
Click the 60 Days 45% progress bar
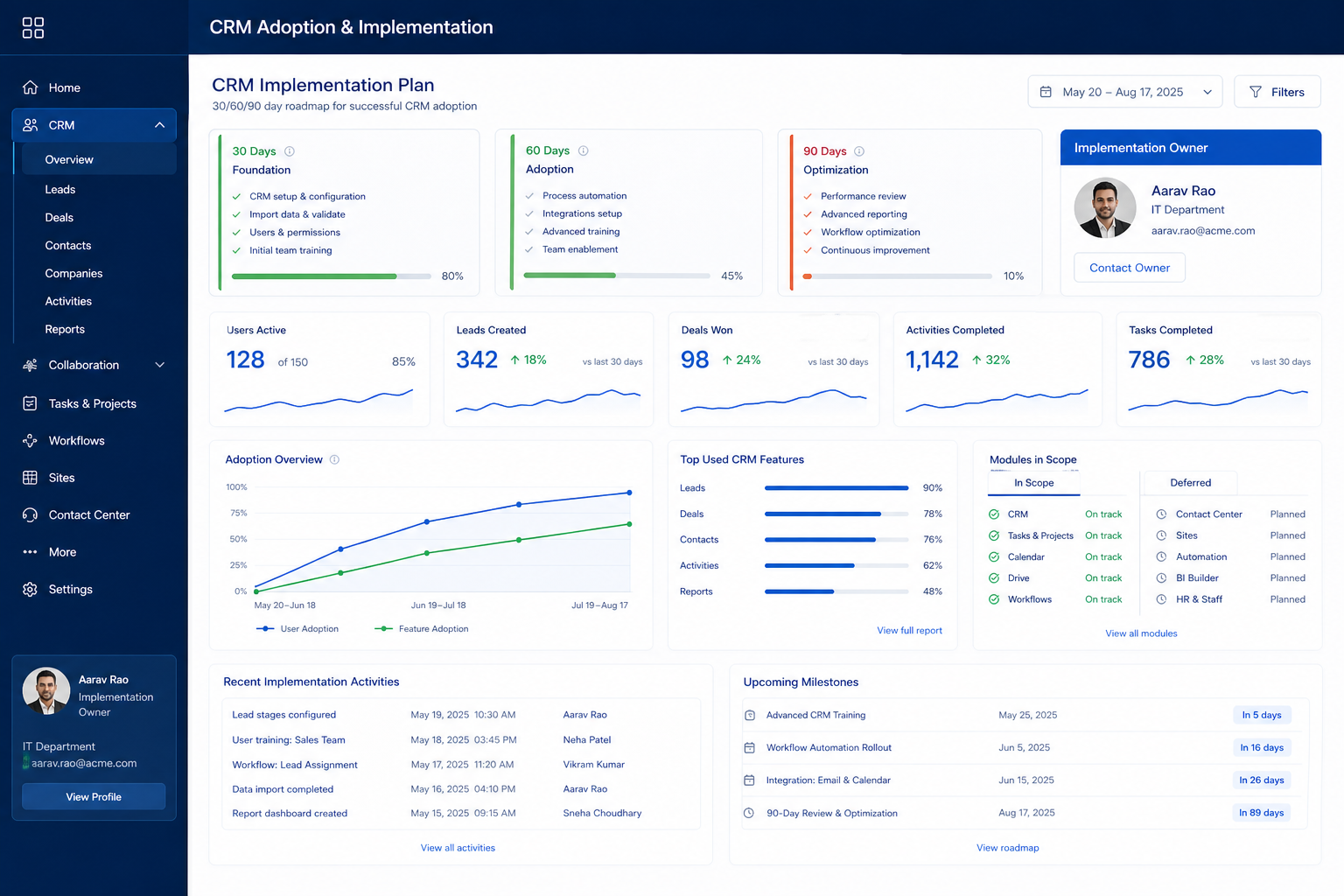(x=617, y=276)
